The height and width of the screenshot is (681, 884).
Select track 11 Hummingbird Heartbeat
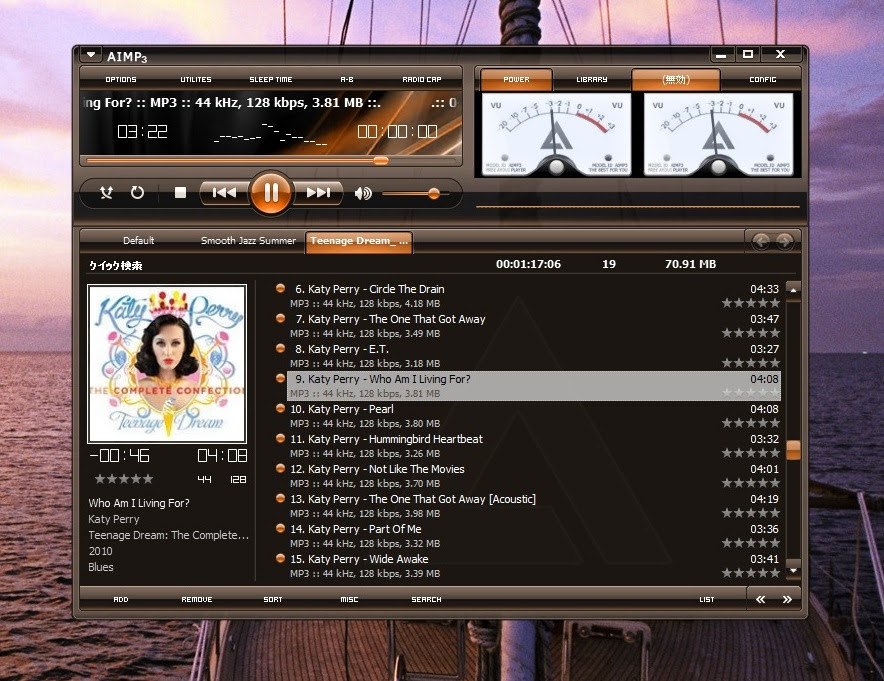(534, 446)
